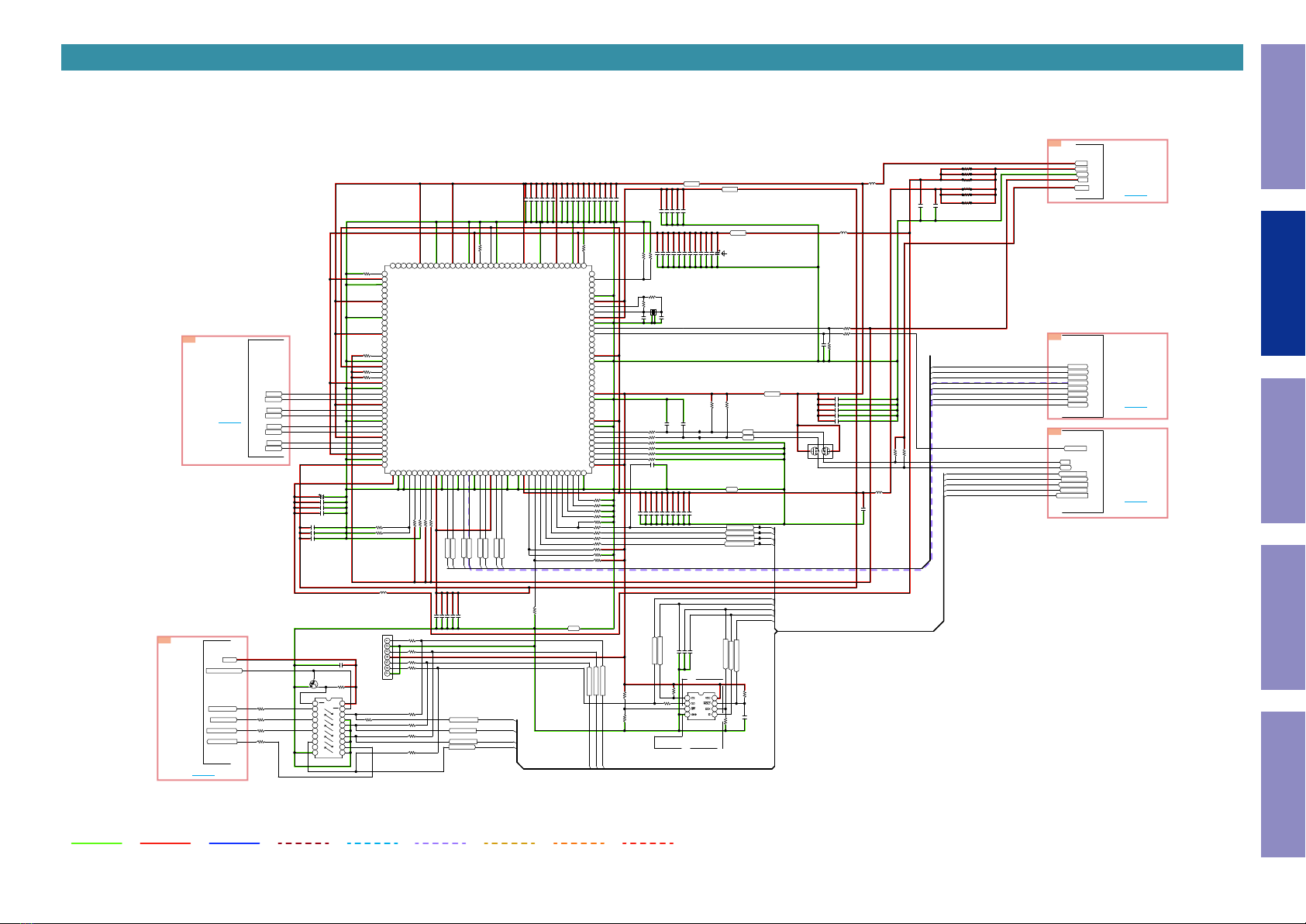Open the third side tab from the top
1306x924 pixels.
1283,450
